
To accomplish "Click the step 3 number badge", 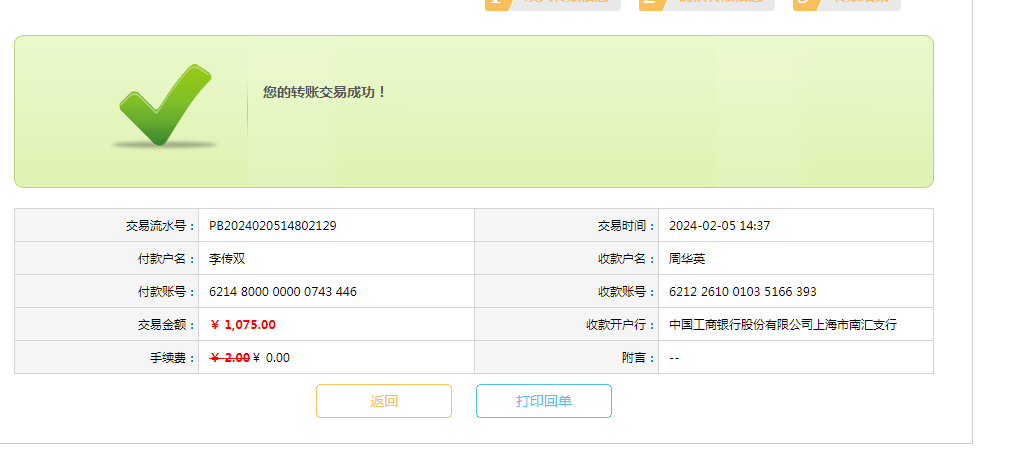I will (x=805, y=3).
